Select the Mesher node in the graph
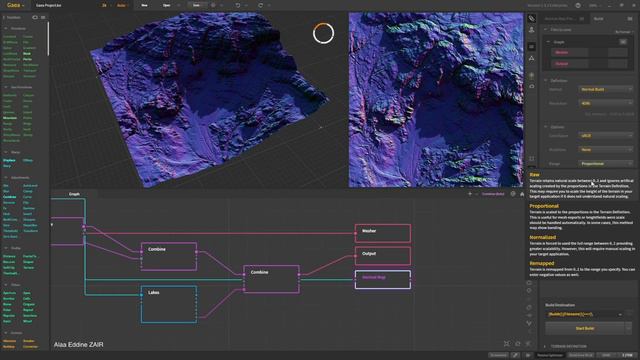This screenshot has height=360, width=640. (x=383, y=233)
